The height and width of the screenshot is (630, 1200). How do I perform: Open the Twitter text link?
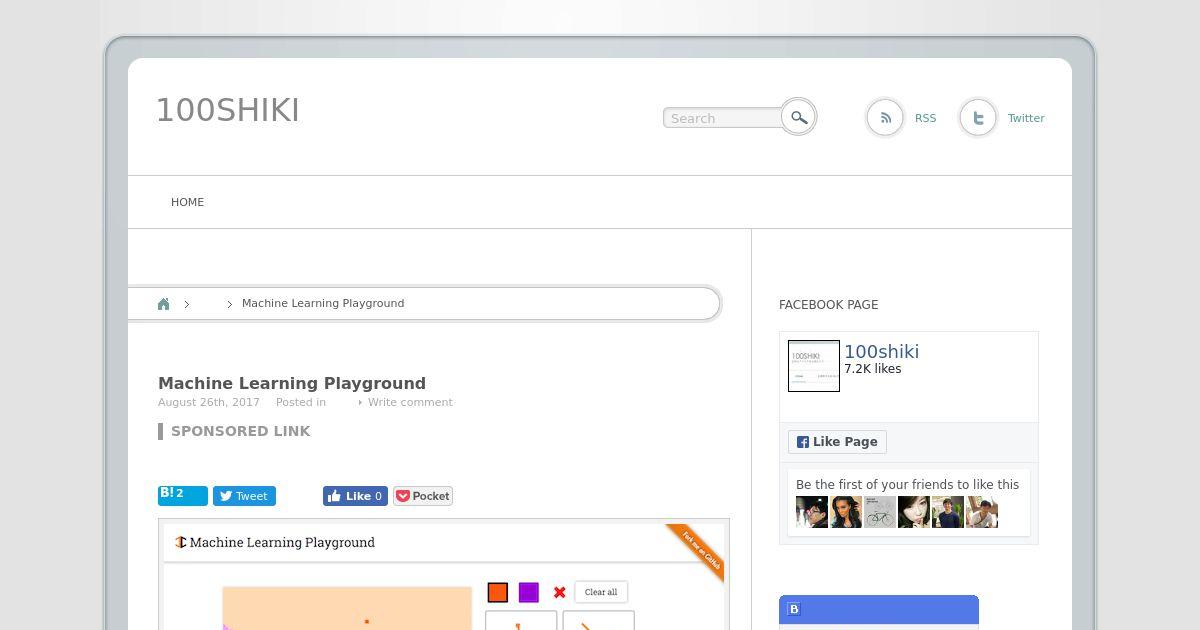coord(1026,118)
